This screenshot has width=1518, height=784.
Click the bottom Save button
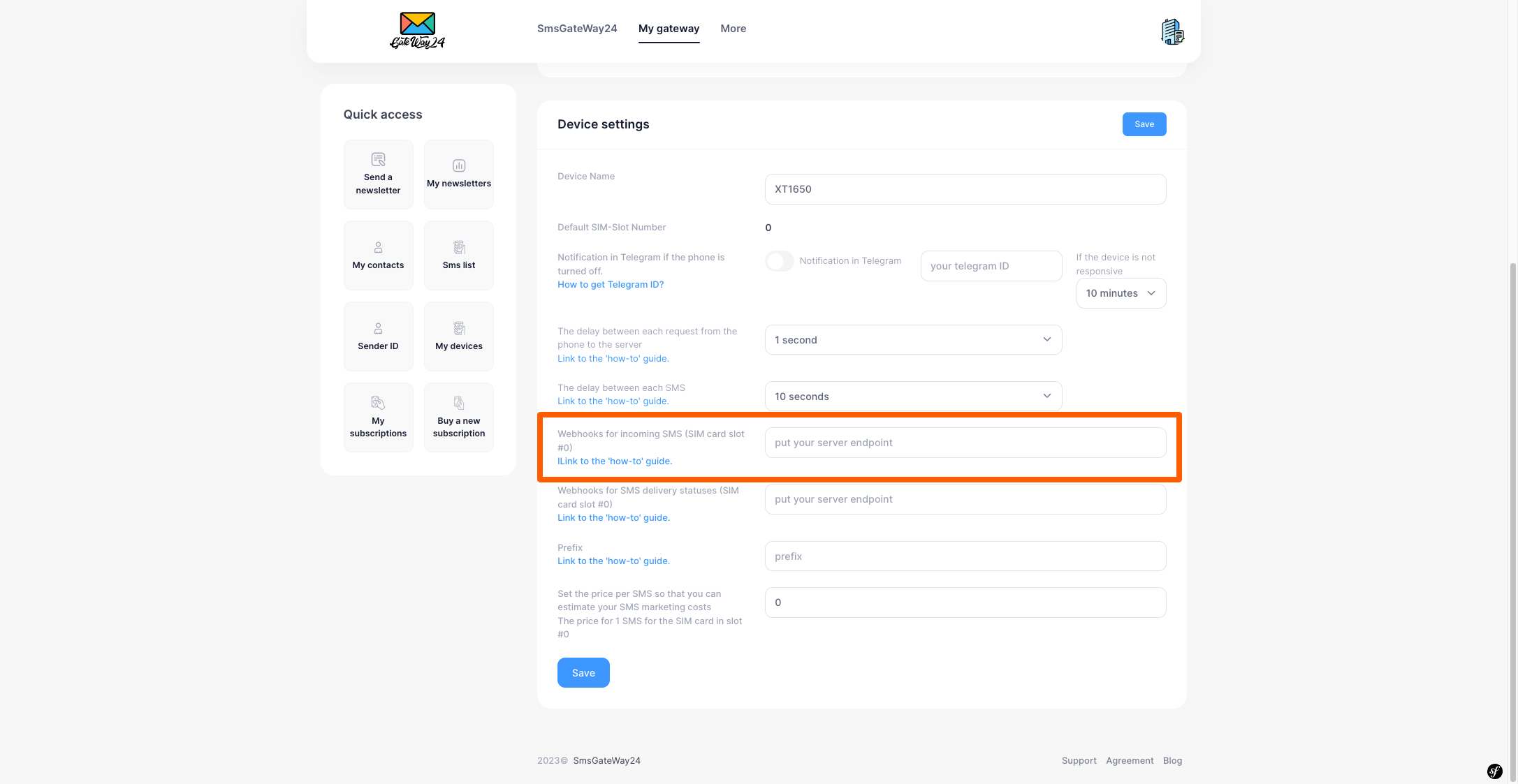583,673
